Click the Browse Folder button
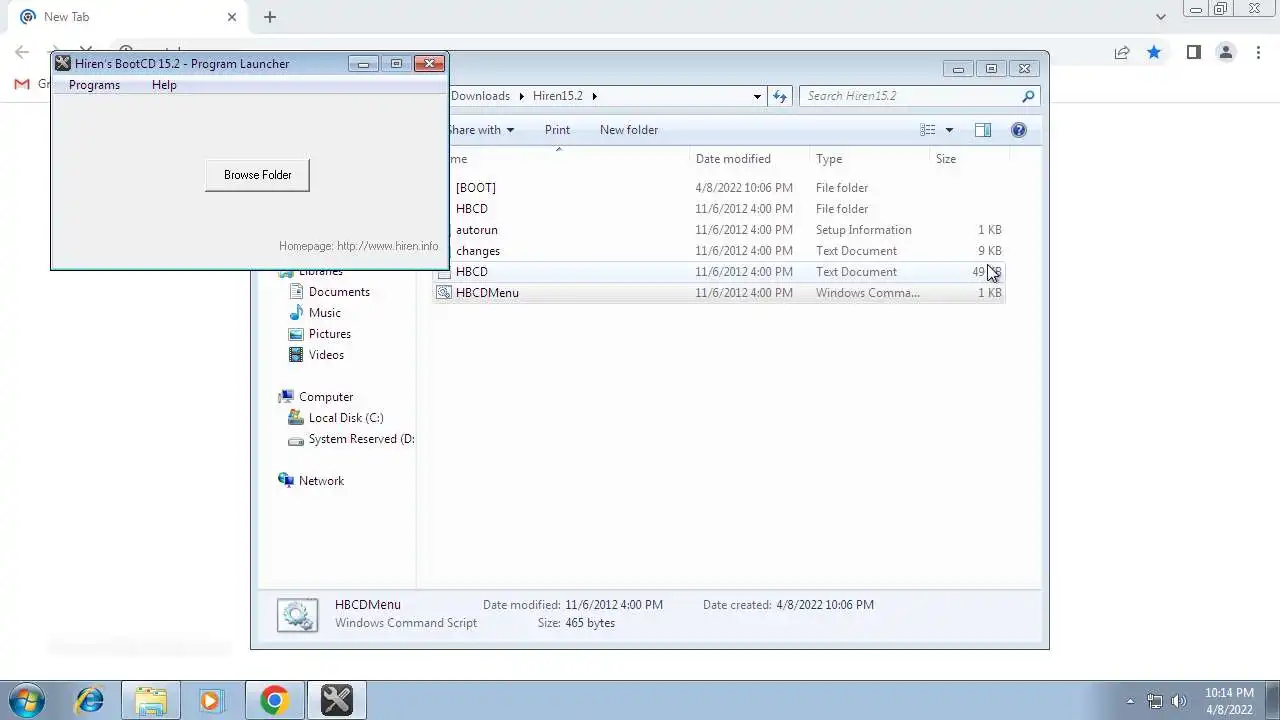Viewport: 1280px width, 720px height. [257, 175]
